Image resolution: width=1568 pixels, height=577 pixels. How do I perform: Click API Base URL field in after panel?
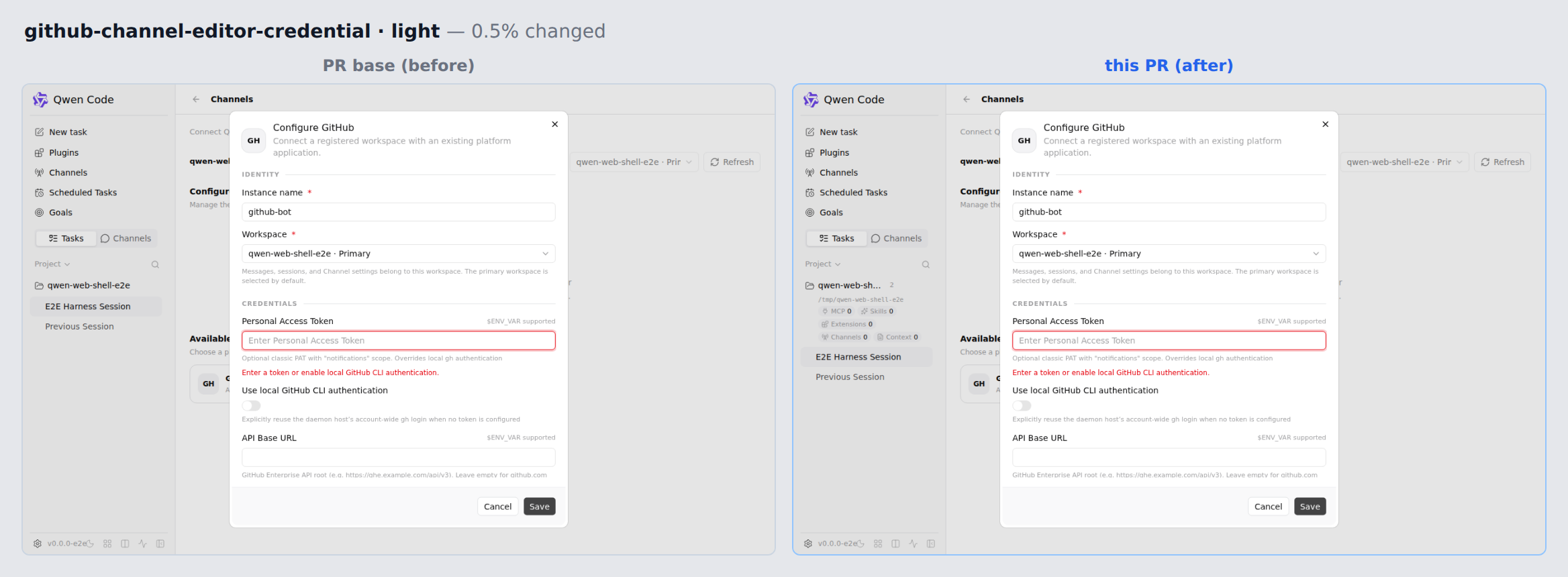[x=1169, y=458]
